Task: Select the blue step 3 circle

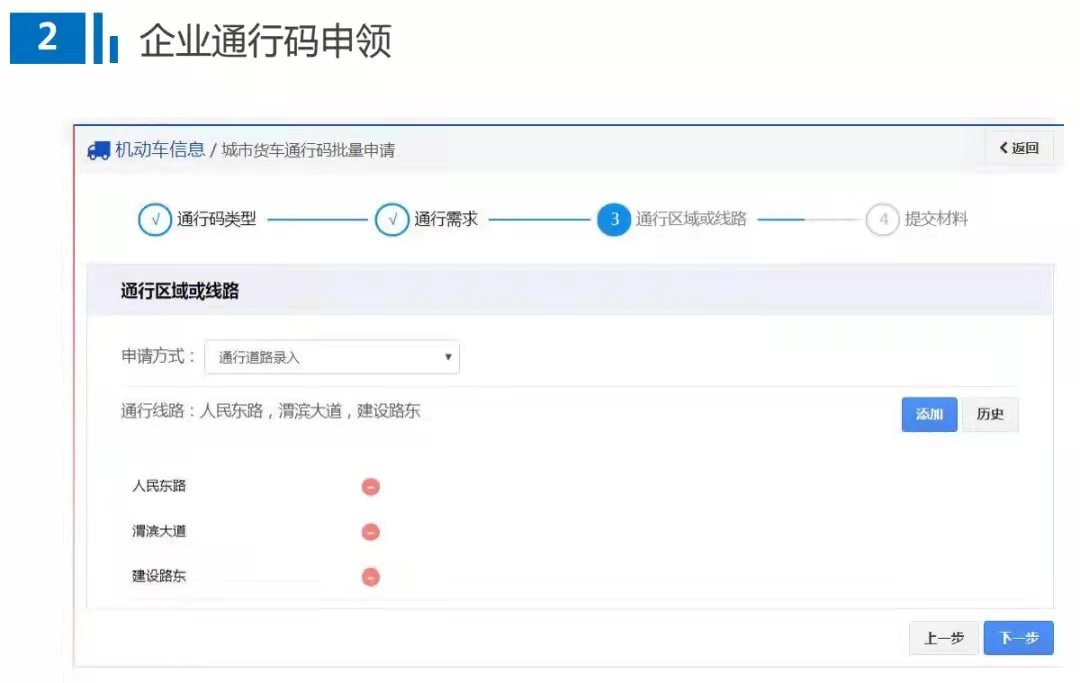Action: coord(613,219)
